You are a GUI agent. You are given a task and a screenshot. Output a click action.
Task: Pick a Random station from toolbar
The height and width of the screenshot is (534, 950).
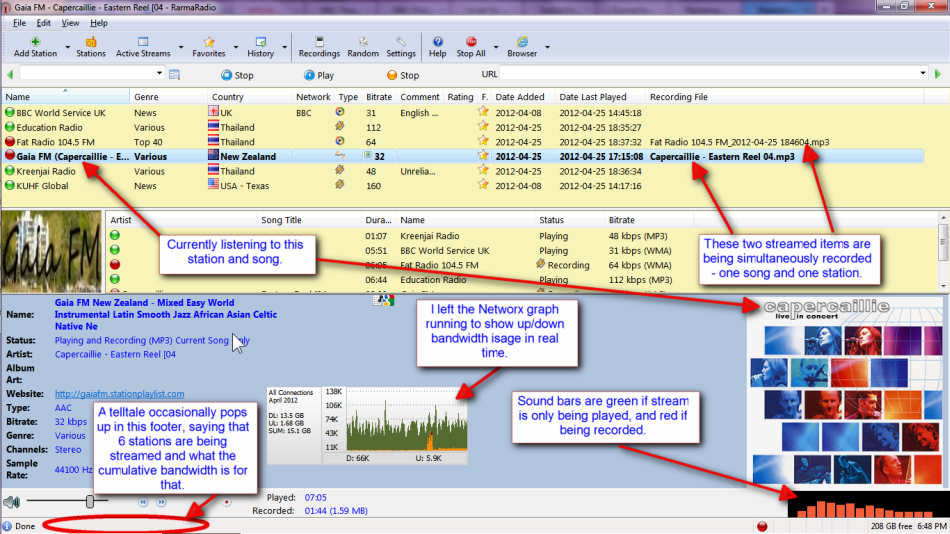click(363, 47)
